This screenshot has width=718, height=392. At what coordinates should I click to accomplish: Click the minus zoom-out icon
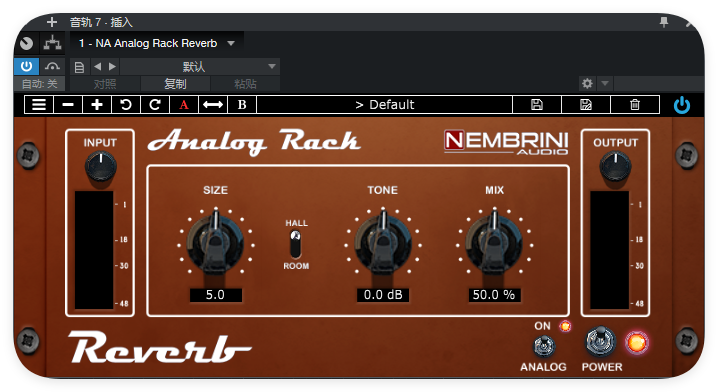coord(68,104)
